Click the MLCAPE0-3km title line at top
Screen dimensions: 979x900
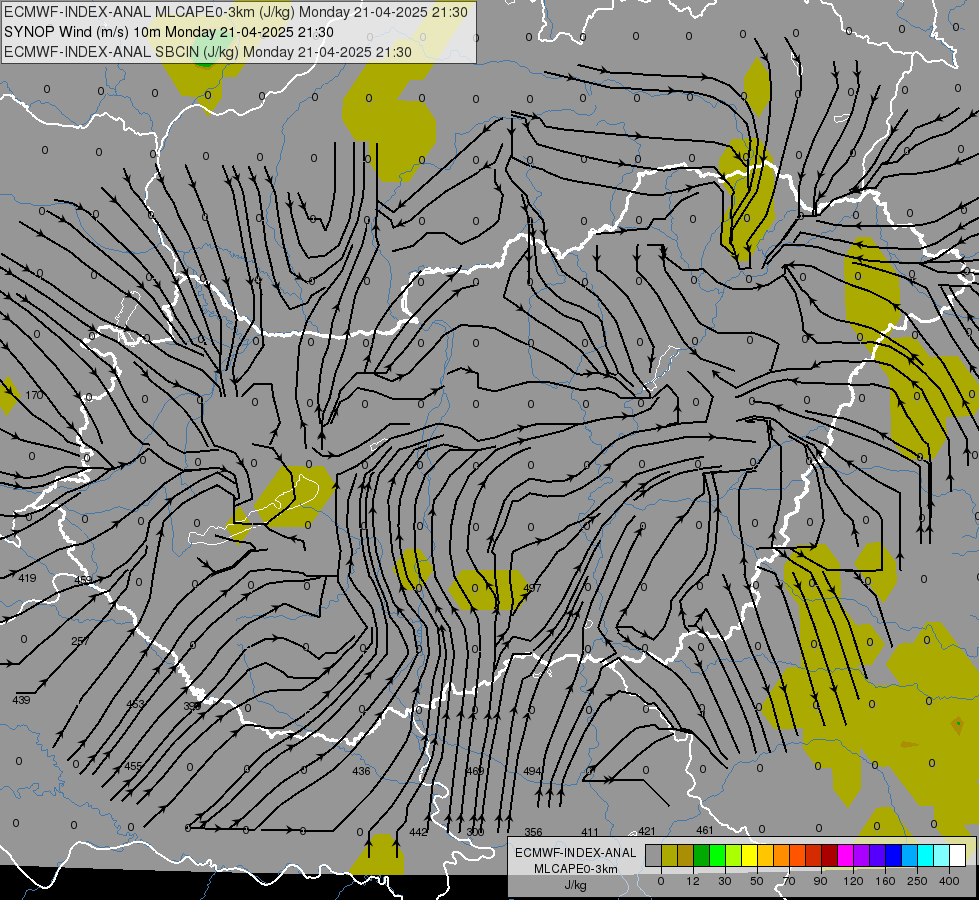tap(235, 12)
